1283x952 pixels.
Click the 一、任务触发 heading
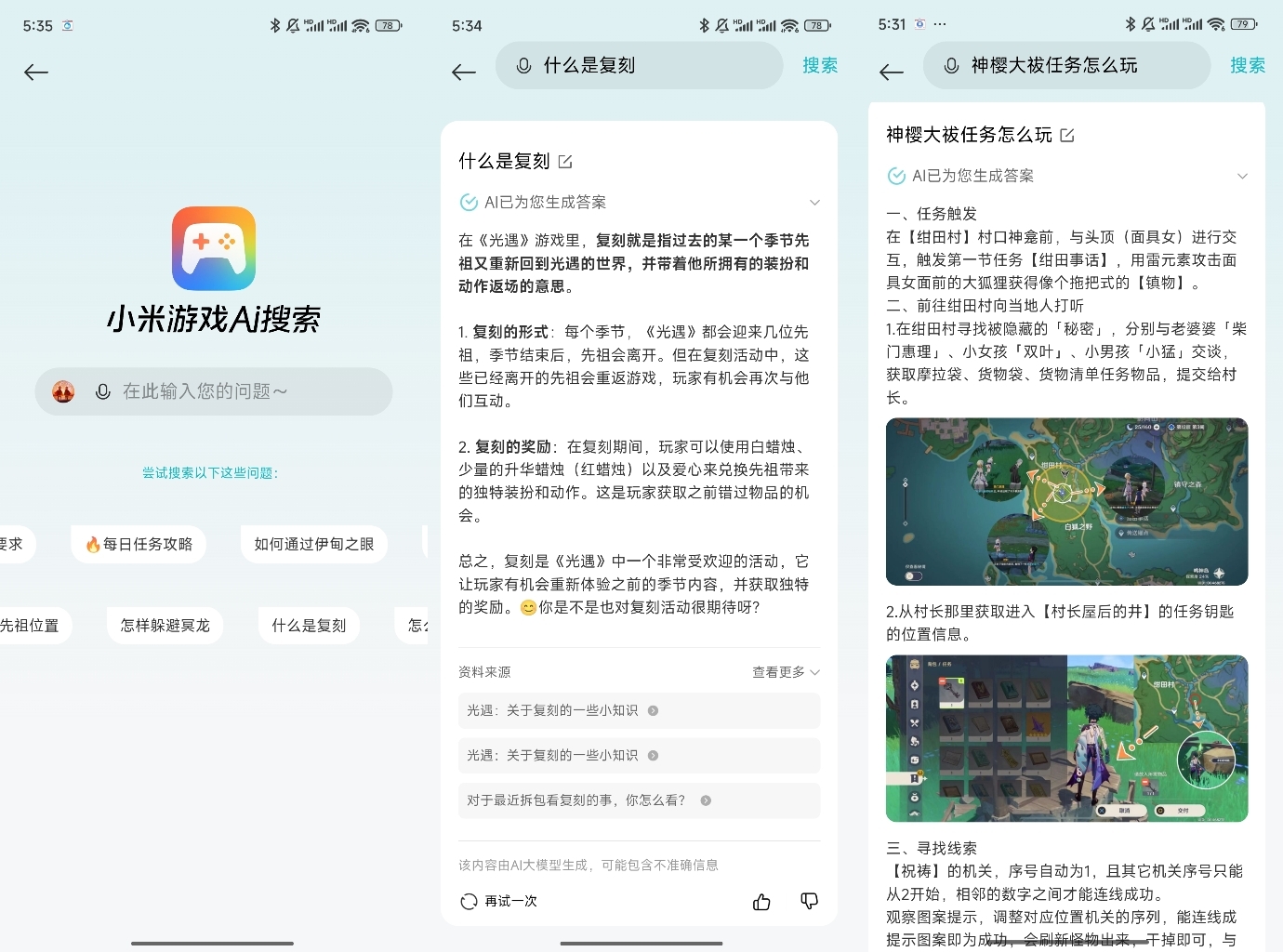(x=932, y=214)
